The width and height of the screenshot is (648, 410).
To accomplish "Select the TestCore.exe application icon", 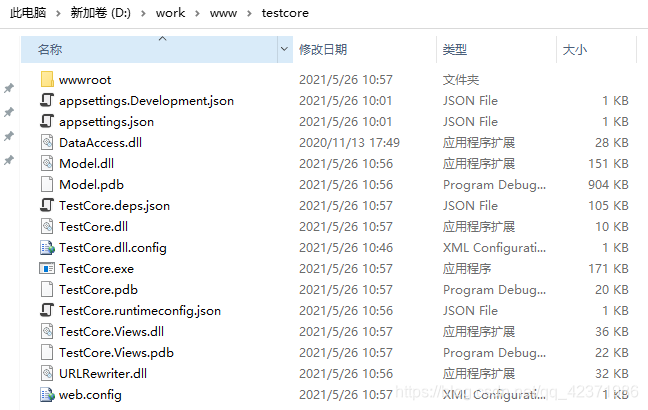I will pos(47,268).
